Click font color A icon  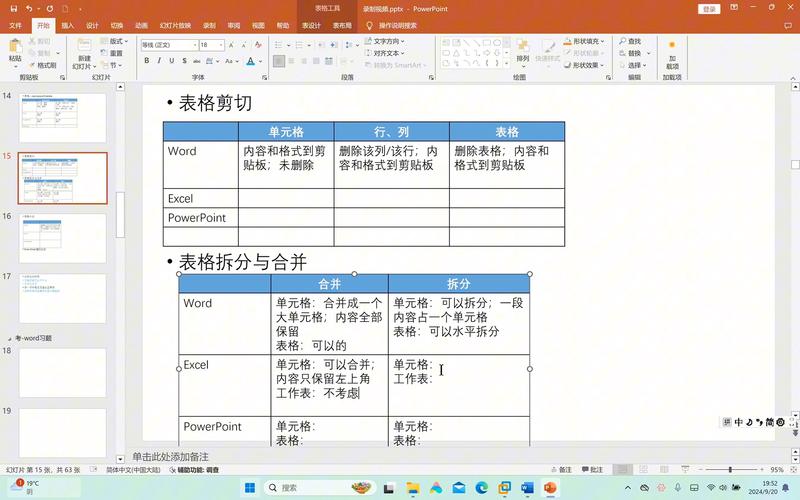(251, 61)
